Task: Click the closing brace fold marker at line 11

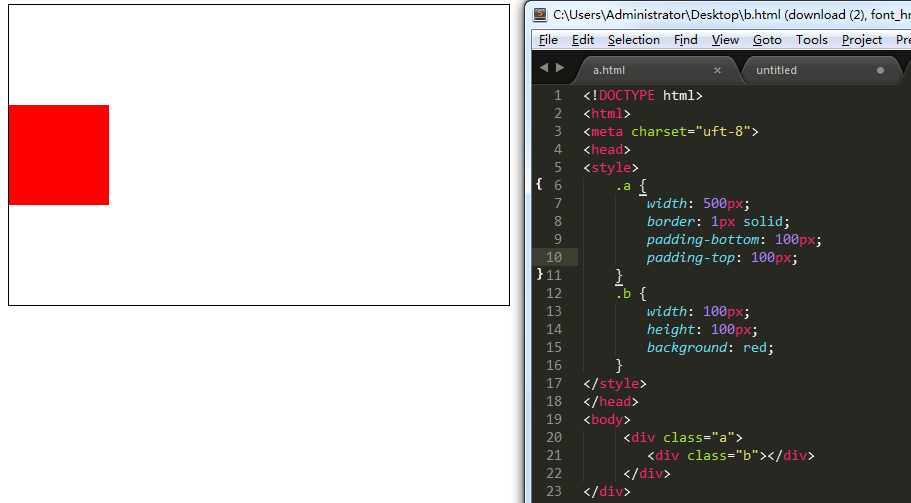Action: point(540,274)
